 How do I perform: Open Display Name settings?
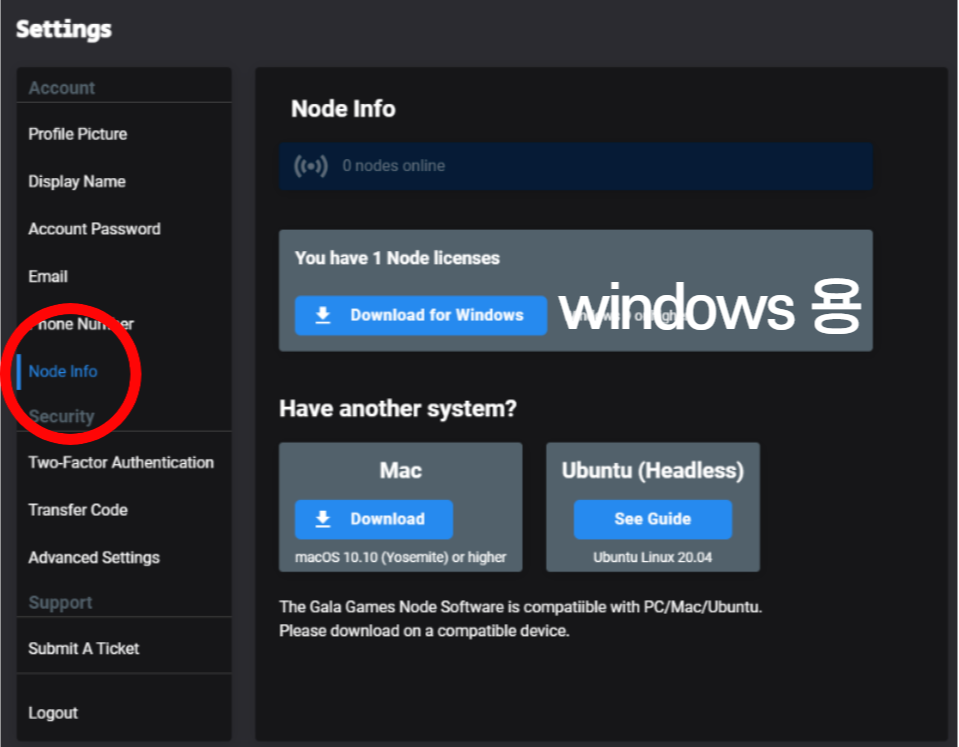coord(77,182)
